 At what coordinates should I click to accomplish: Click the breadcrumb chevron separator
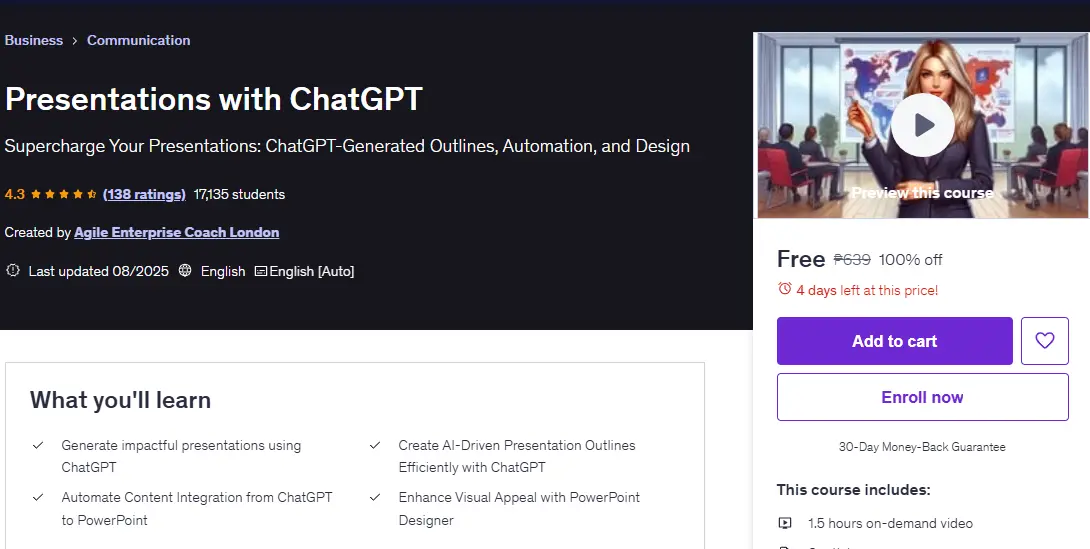click(75, 41)
